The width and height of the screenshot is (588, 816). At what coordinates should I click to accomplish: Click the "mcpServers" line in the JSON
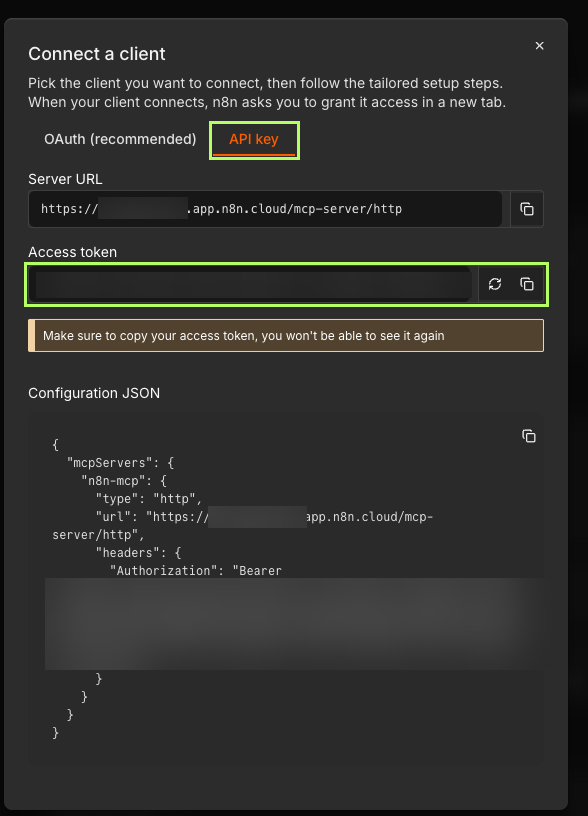(x=120, y=463)
